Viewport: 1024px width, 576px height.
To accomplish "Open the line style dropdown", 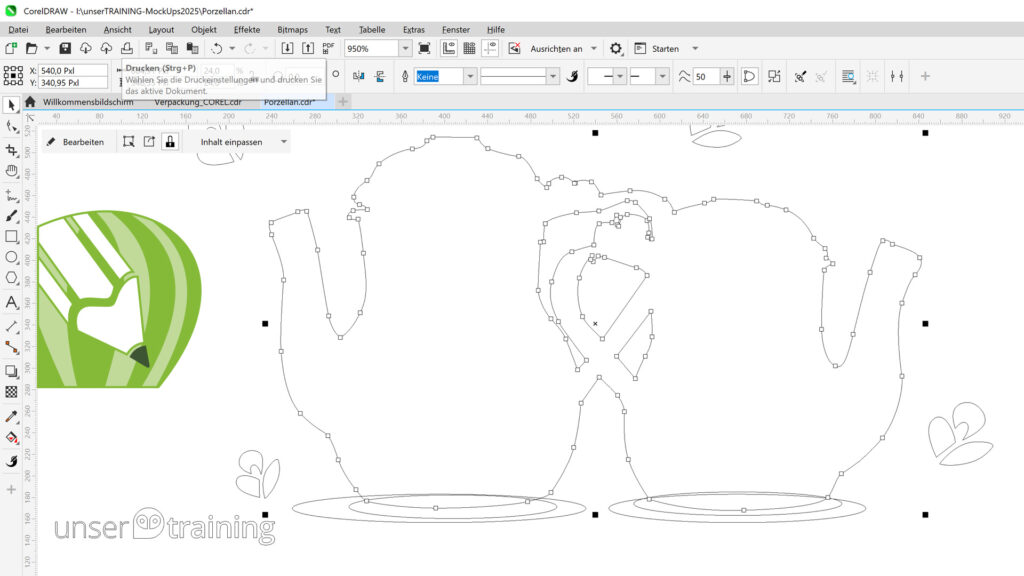I will pyautogui.click(x=552, y=76).
